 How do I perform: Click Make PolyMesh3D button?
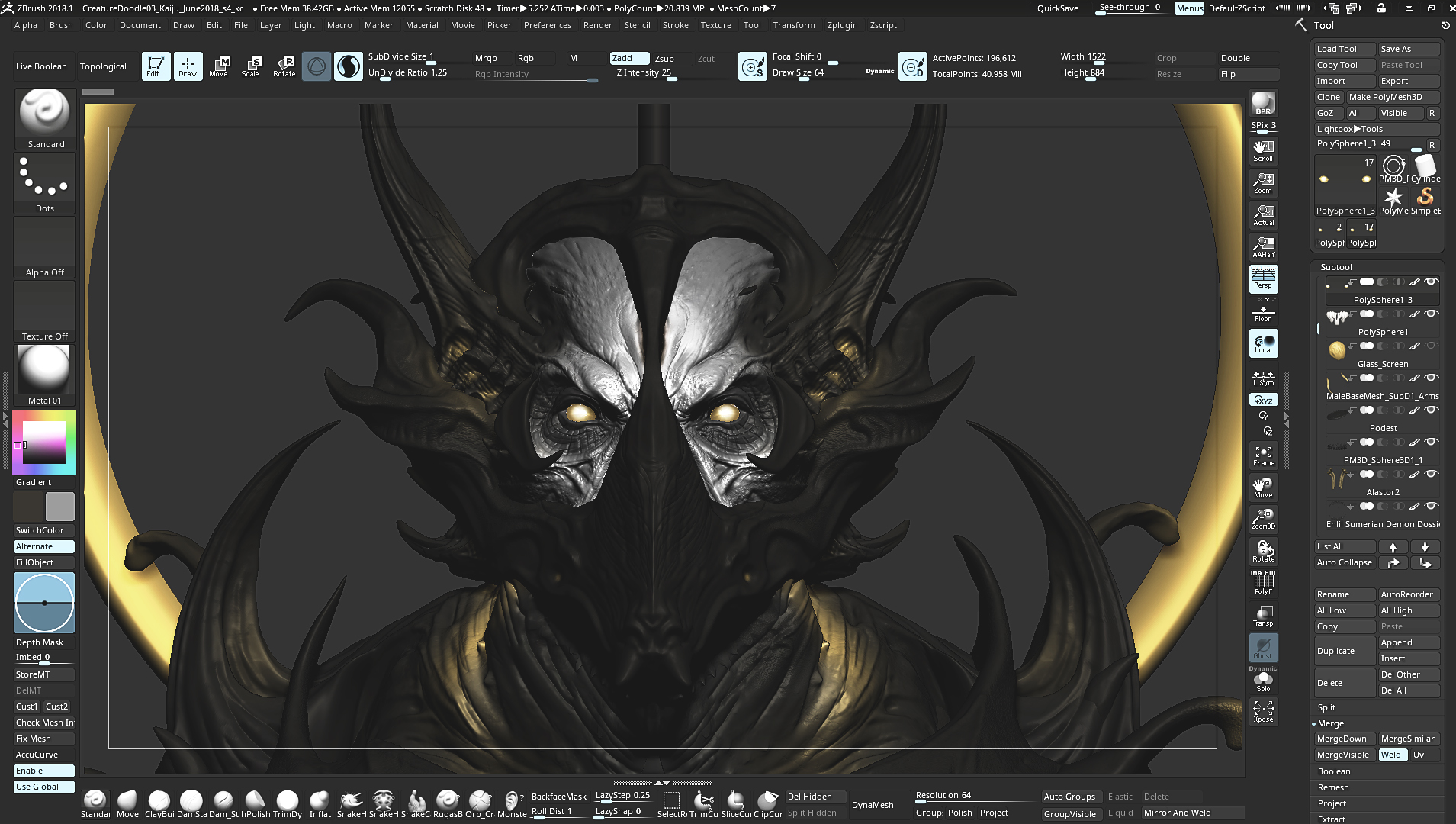[x=1392, y=97]
